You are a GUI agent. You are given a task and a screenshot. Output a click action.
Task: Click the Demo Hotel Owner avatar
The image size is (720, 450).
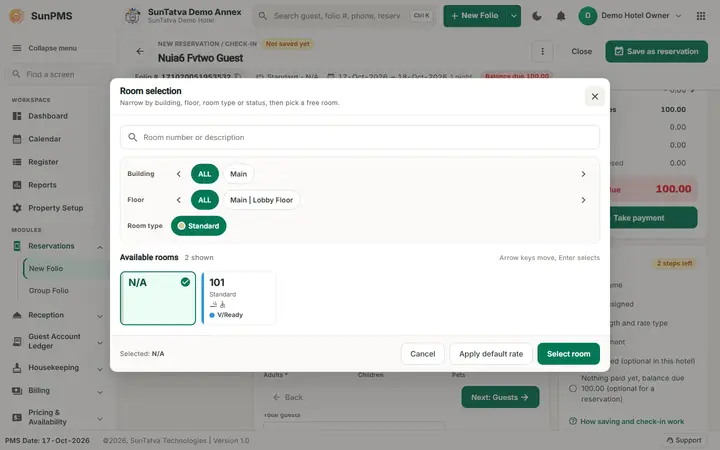587,16
